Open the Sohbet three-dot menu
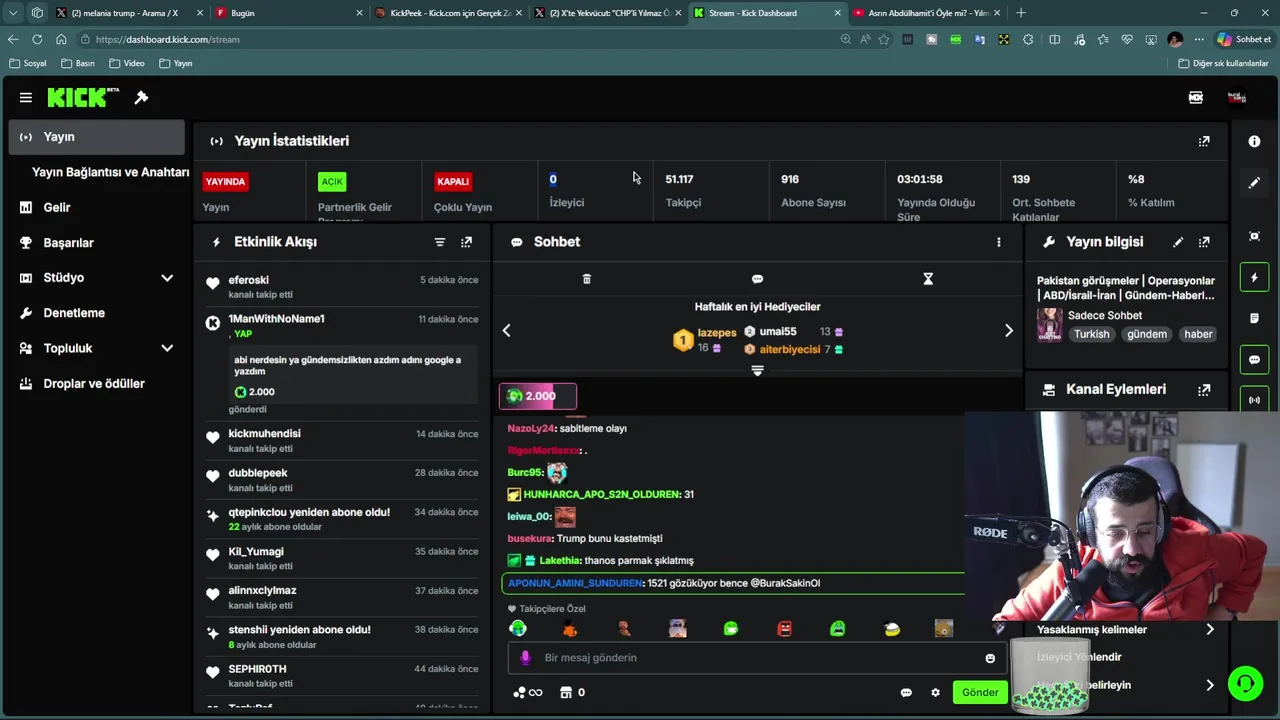 tap(998, 242)
